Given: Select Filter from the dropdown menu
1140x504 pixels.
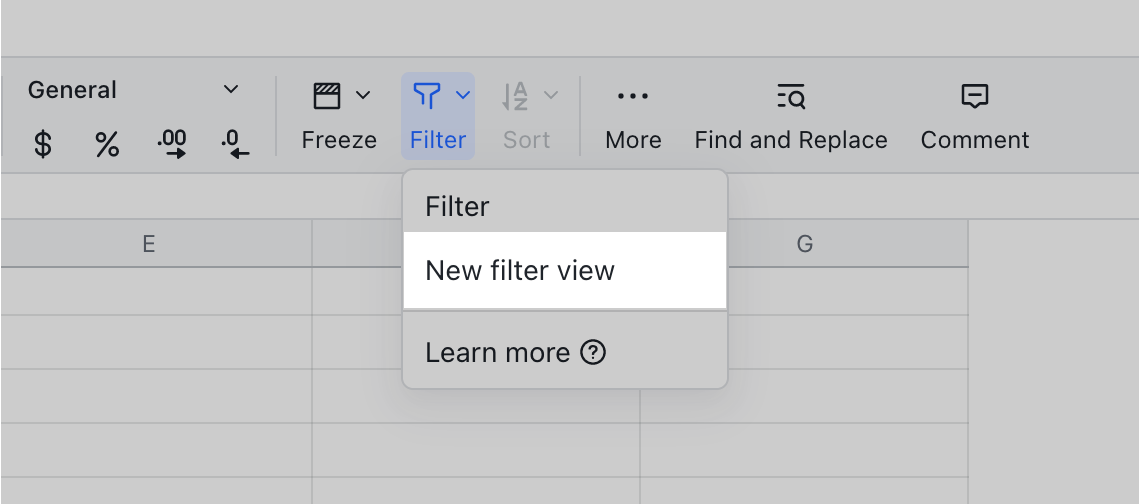Looking at the screenshot, I should click(x=457, y=207).
